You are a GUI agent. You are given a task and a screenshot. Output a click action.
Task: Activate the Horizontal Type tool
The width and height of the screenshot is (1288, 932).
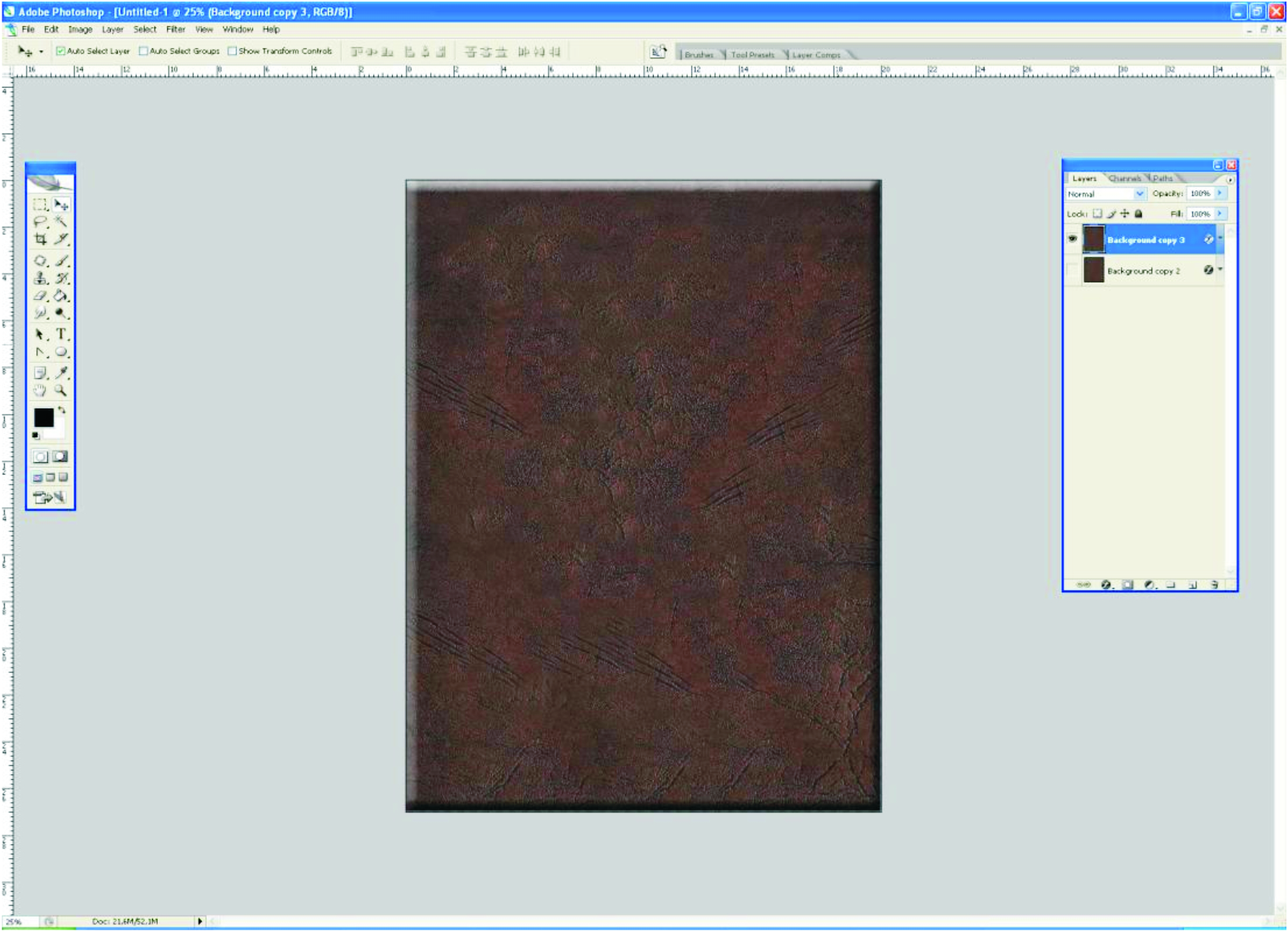point(61,334)
